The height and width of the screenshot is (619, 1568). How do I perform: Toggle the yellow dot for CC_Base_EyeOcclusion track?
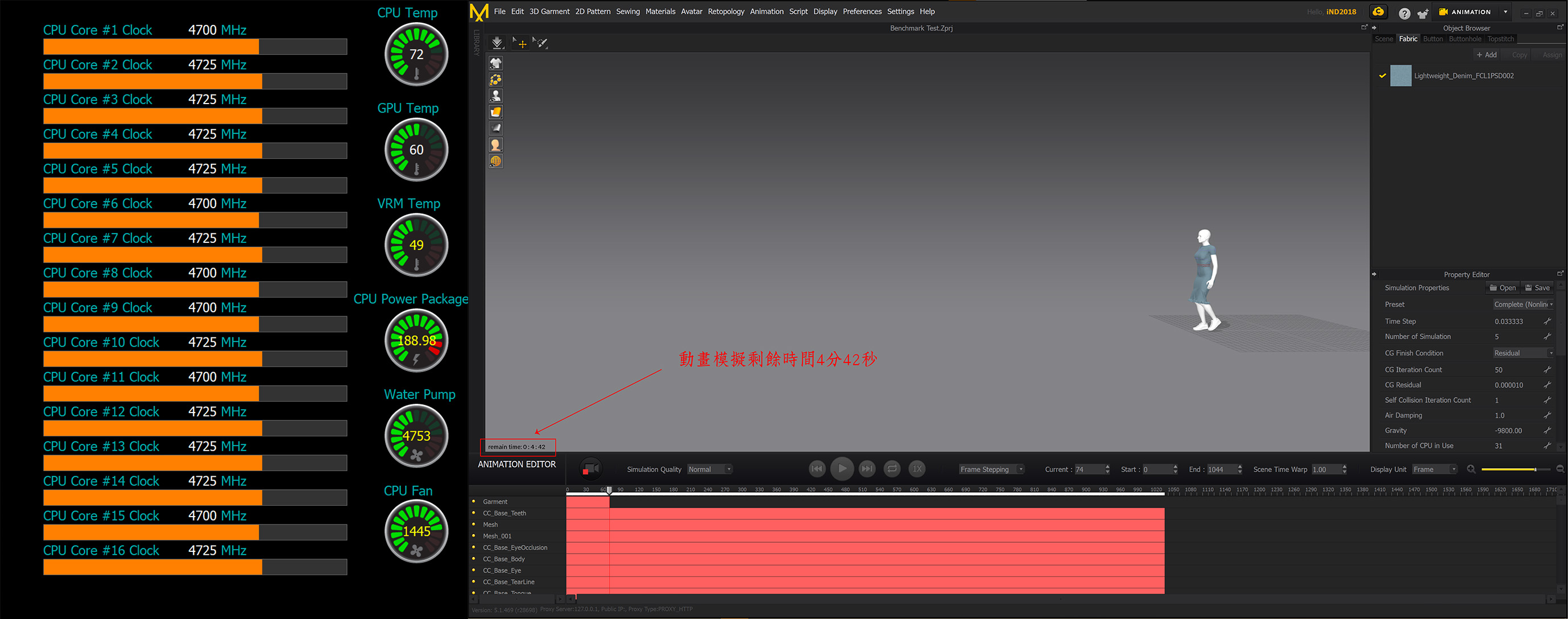click(x=474, y=547)
